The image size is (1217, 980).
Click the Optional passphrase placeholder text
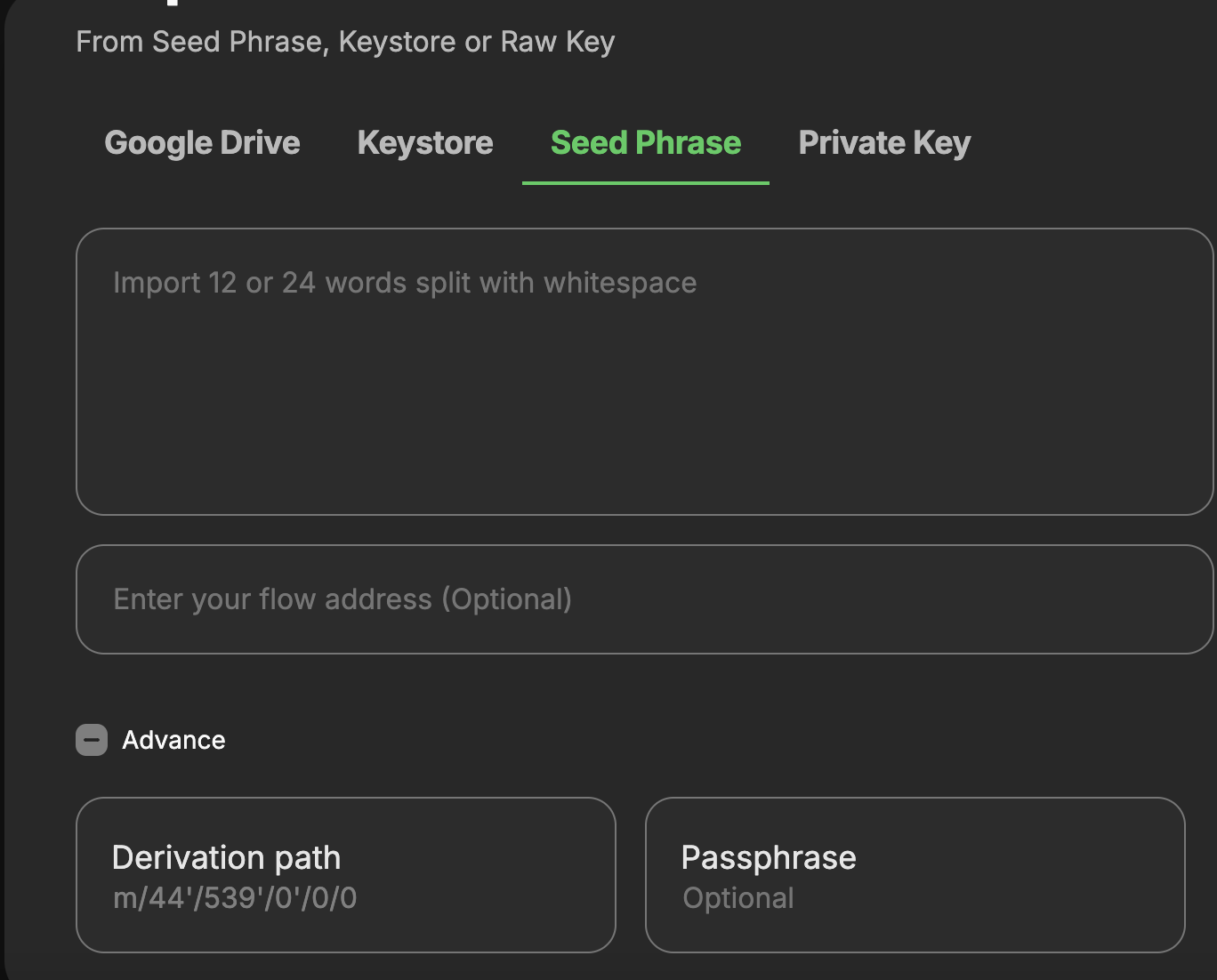click(737, 898)
